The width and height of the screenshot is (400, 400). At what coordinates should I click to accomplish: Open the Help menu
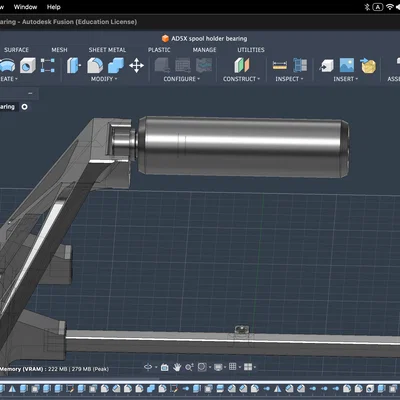pos(54,7)
